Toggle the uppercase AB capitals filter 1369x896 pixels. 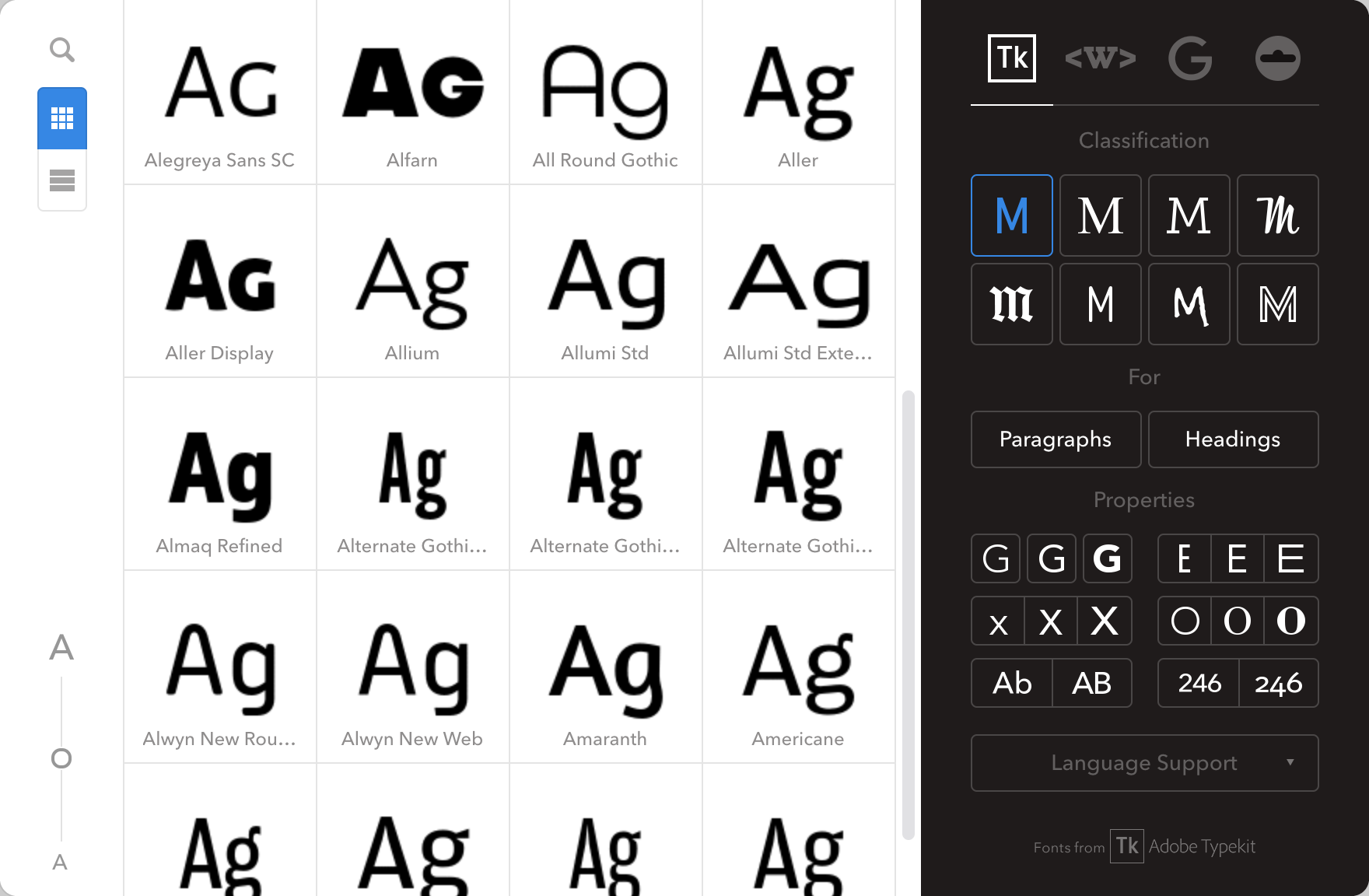(1092, 683)
